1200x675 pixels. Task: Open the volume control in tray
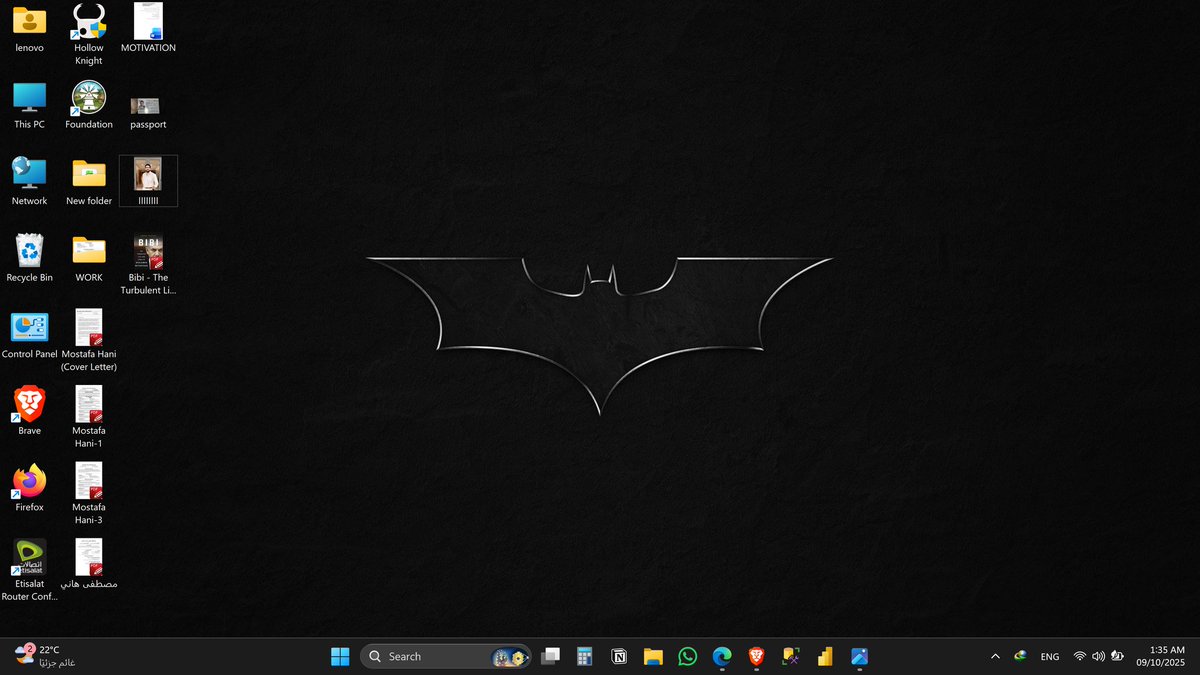[x=1099, y=656]
